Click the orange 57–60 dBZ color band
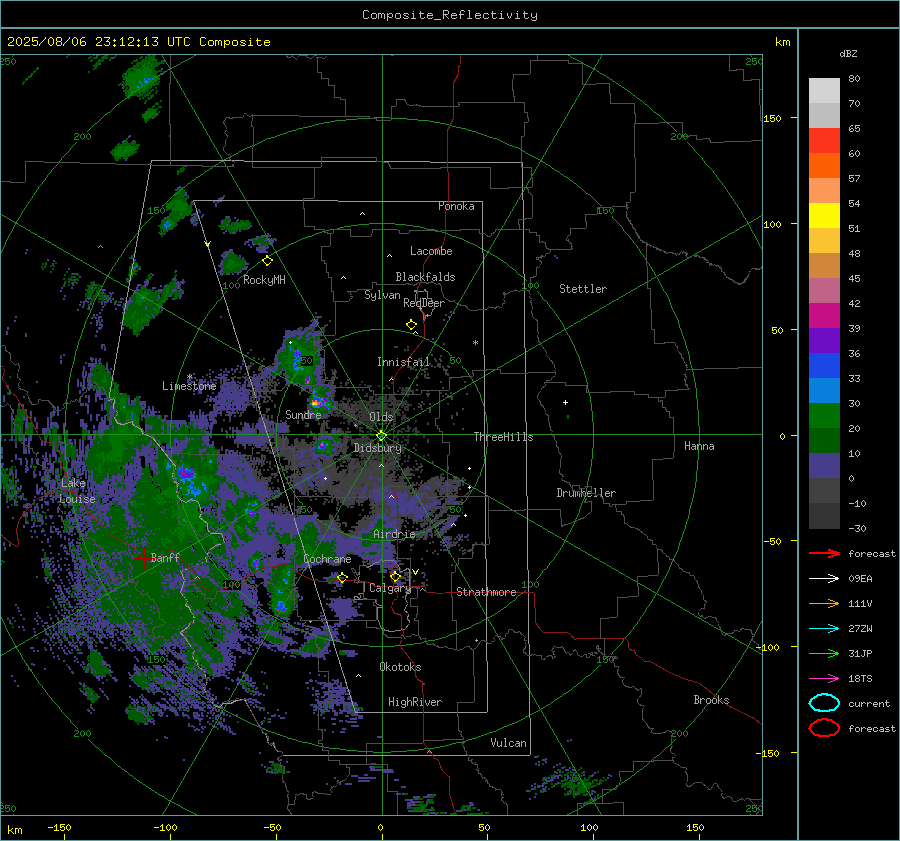Viewport: 900px width, 841px height. (824, 166)
